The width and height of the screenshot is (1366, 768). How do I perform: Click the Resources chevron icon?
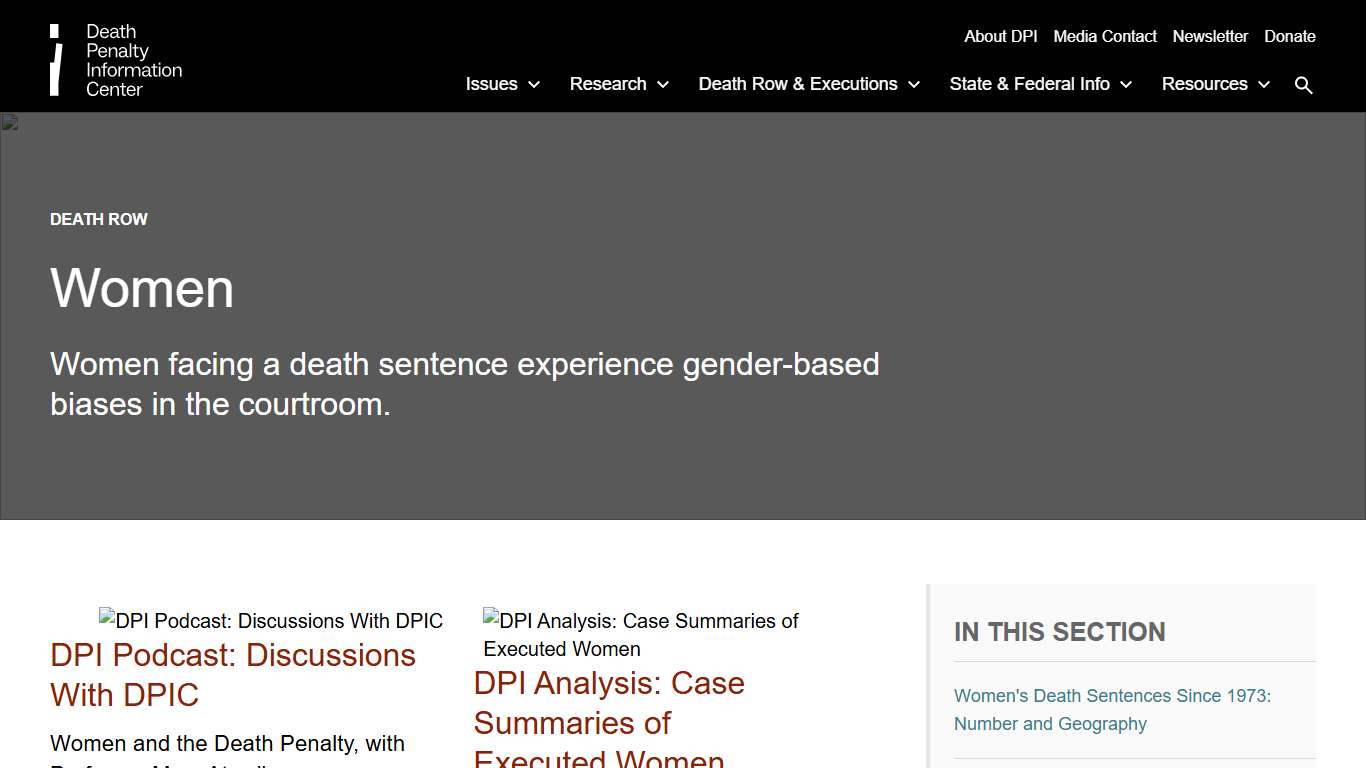(x=1263, y=85)
